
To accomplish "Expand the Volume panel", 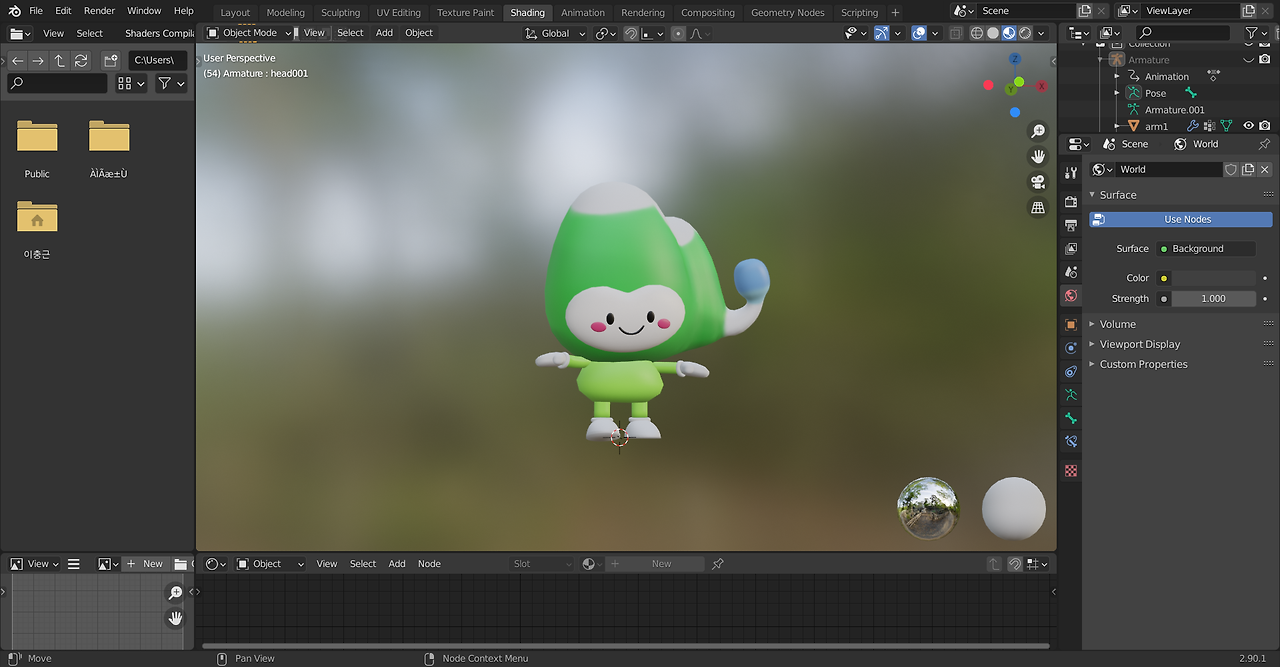I will pos(1118,324).
